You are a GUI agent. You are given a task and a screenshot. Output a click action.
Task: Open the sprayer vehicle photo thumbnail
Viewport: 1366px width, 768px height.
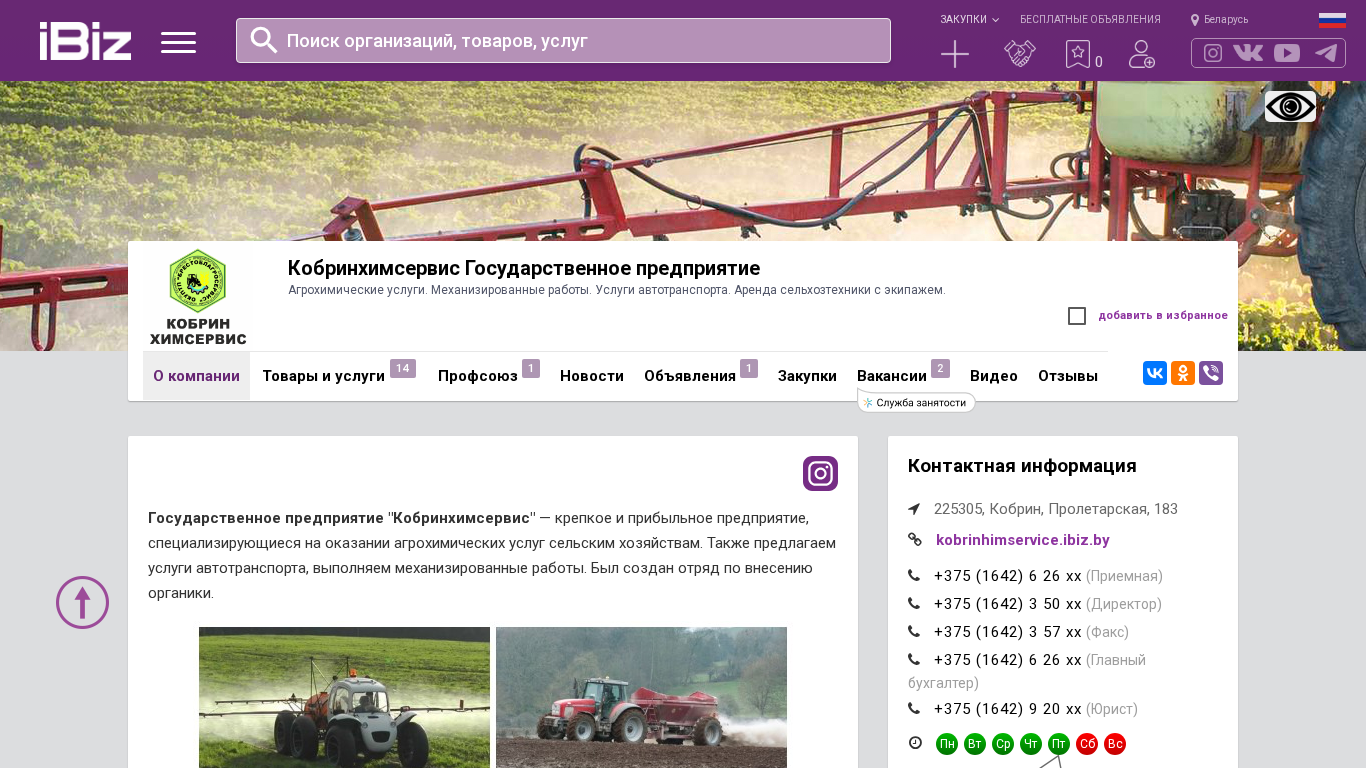click(x=344, y=697)
